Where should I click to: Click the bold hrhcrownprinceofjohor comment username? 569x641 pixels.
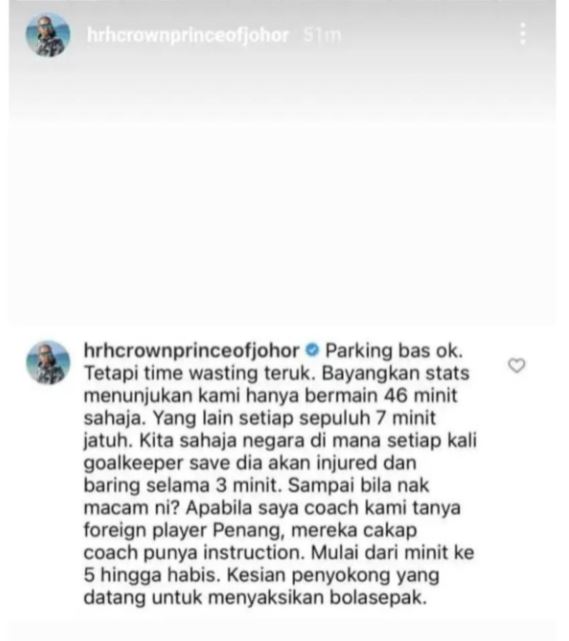(x=192, y=351)
